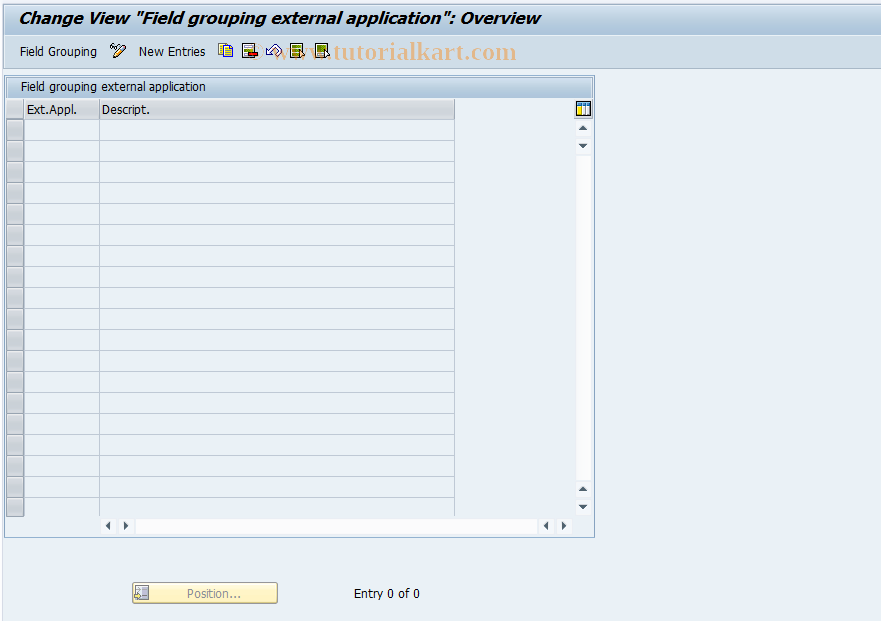Click the vertical scrollbar track
This screenshot has width=881, height=621.
(583, 318)
